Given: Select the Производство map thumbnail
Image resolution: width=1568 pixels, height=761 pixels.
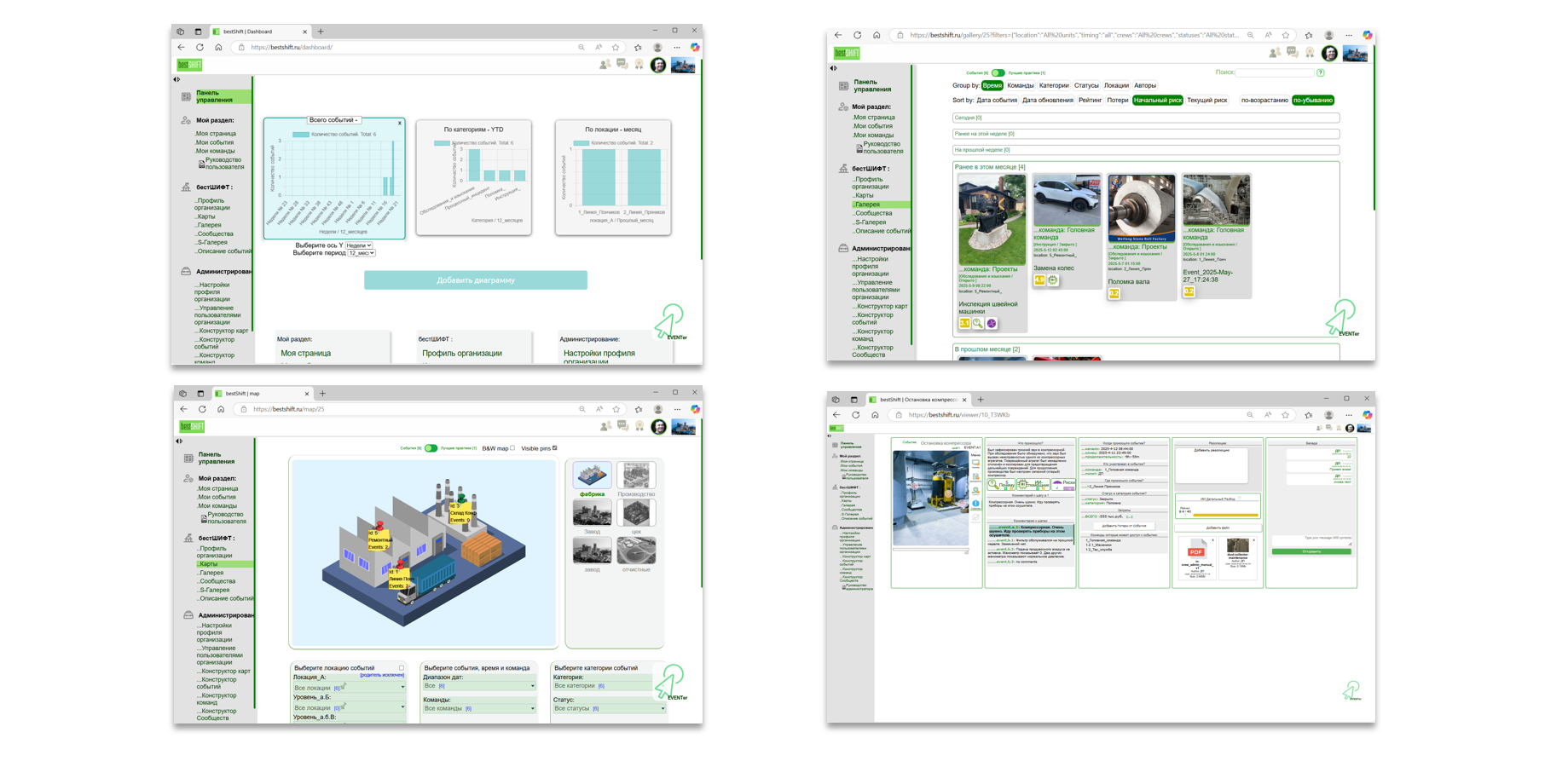Looking at the screenshot, I should (636, 476).
